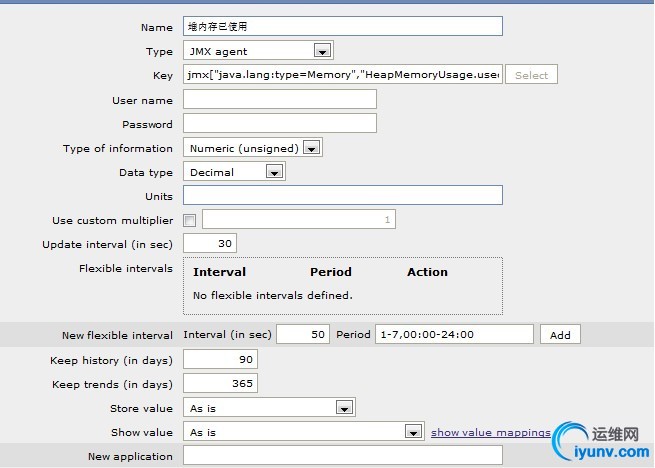
Task: Click the Key input field with jmx expression
Action: [343, 74]
